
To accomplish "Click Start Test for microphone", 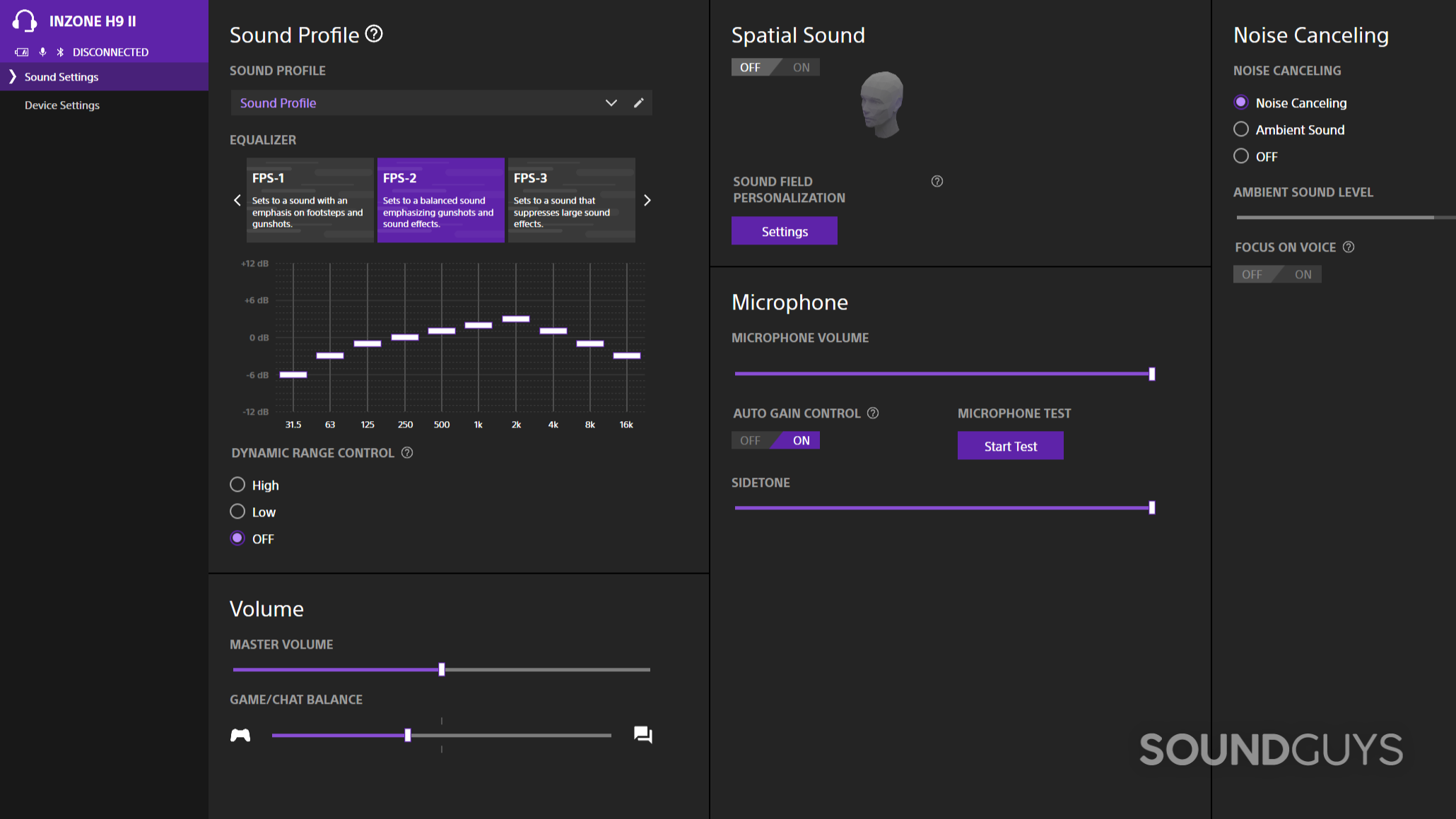I will click(x=1011, y=446).
